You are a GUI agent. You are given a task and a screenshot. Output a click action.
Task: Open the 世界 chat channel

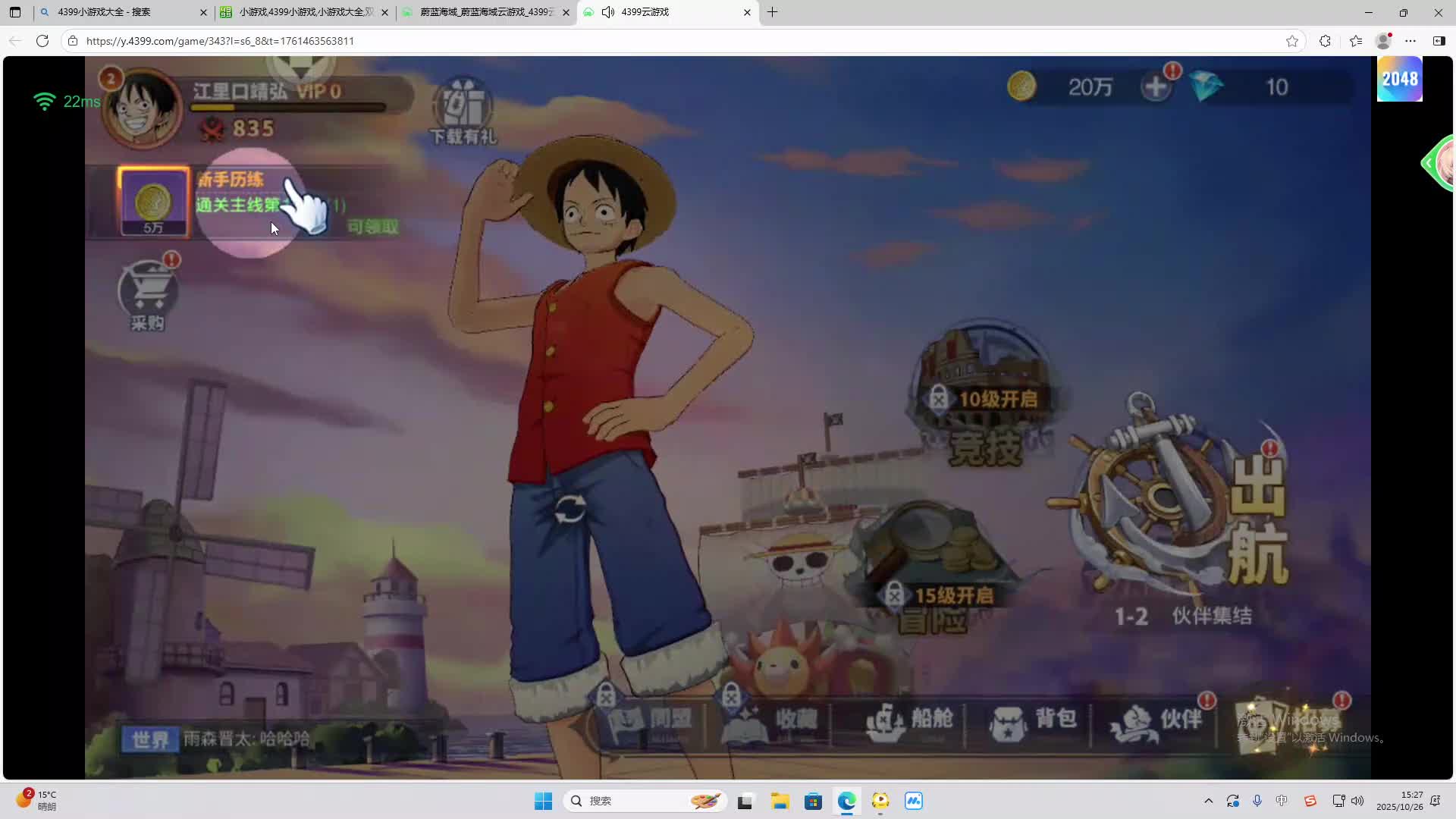150,739
